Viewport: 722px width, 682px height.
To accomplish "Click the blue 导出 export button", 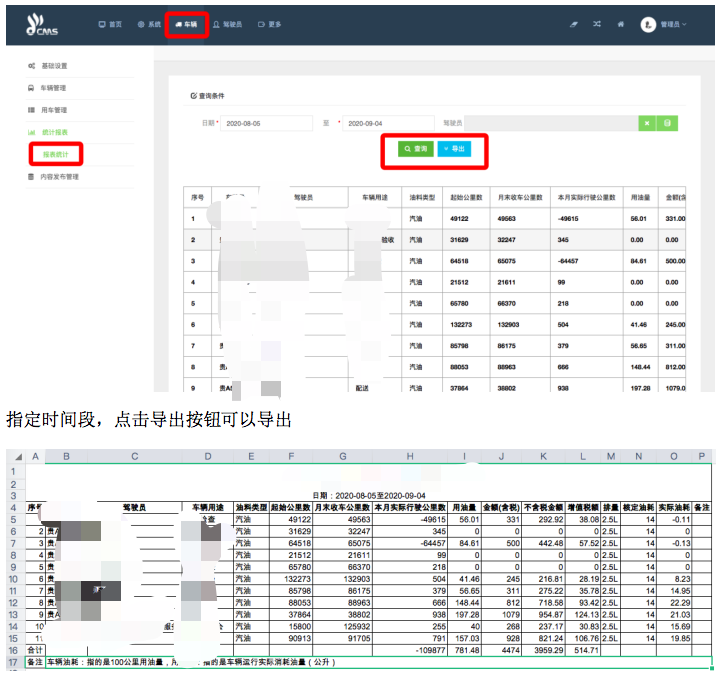I will (454, 148).
